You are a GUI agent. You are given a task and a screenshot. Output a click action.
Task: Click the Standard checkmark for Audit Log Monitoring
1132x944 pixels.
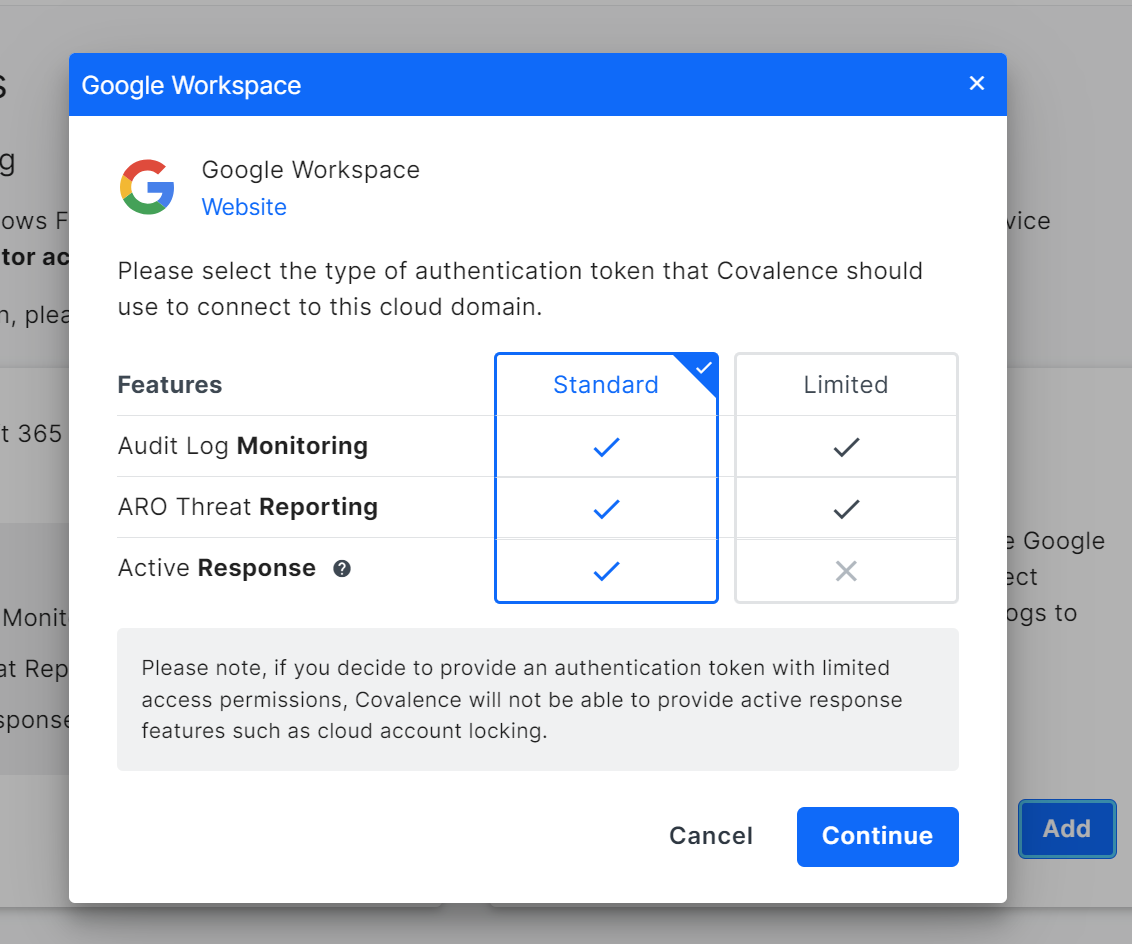606,447
